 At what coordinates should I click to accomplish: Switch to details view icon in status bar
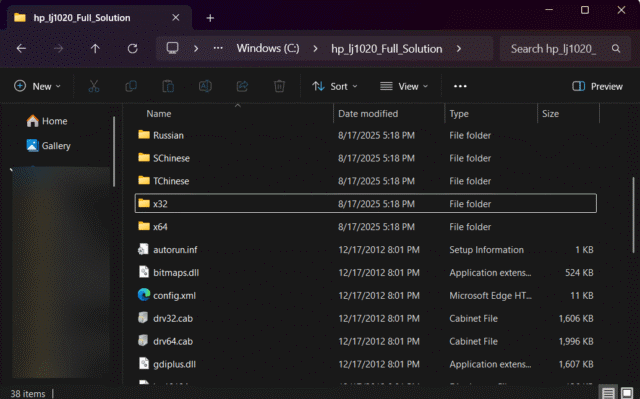(608, 393)
